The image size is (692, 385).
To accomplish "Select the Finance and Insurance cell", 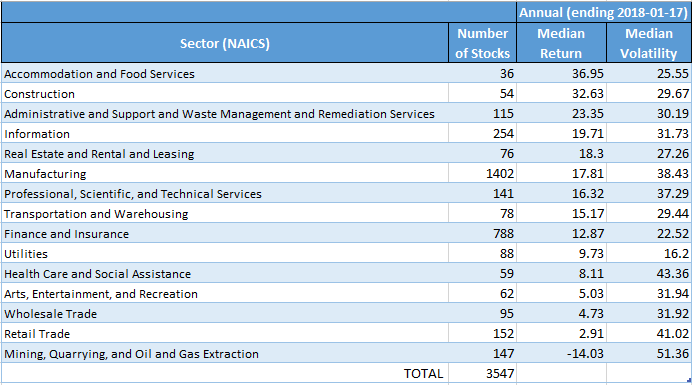I will [x=225, y=234].
